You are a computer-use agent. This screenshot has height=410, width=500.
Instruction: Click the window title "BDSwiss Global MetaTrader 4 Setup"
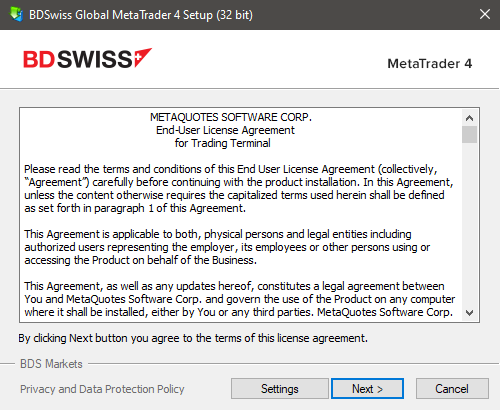click(x=141, y=15)
